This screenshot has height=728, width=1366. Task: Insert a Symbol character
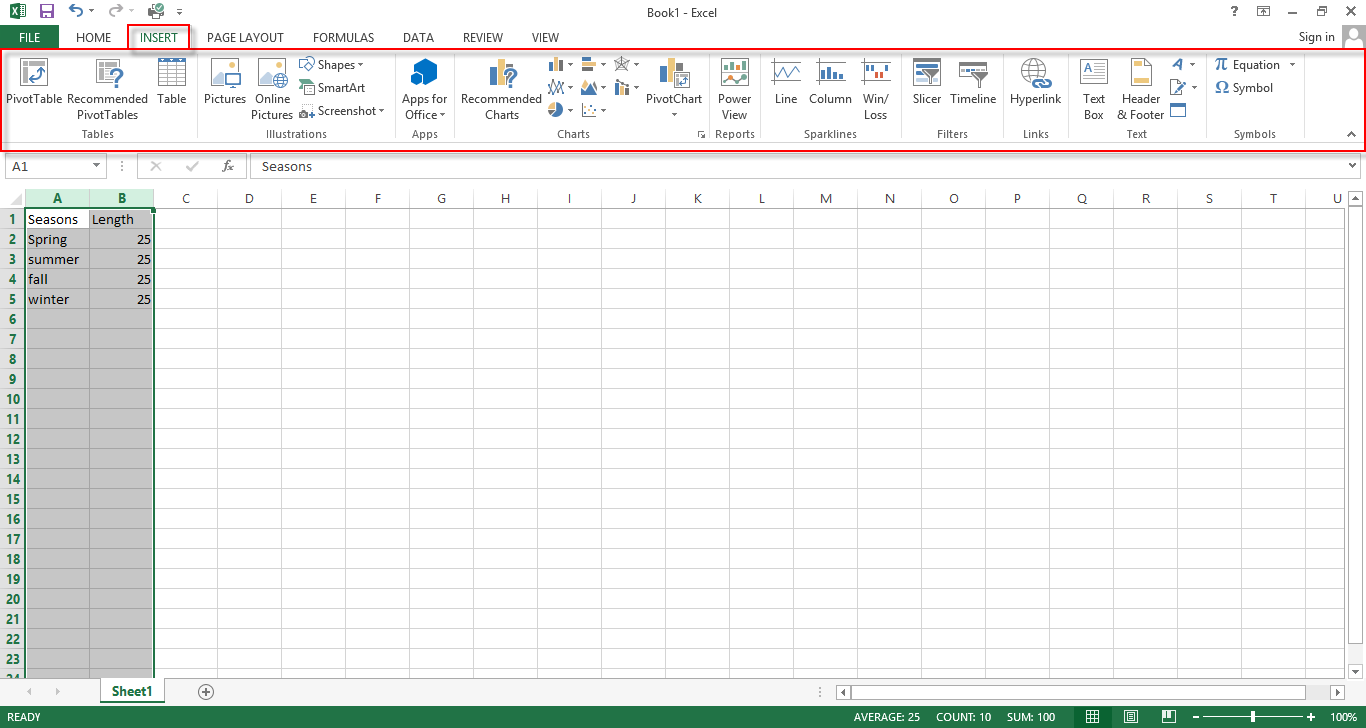point(1244,88)
